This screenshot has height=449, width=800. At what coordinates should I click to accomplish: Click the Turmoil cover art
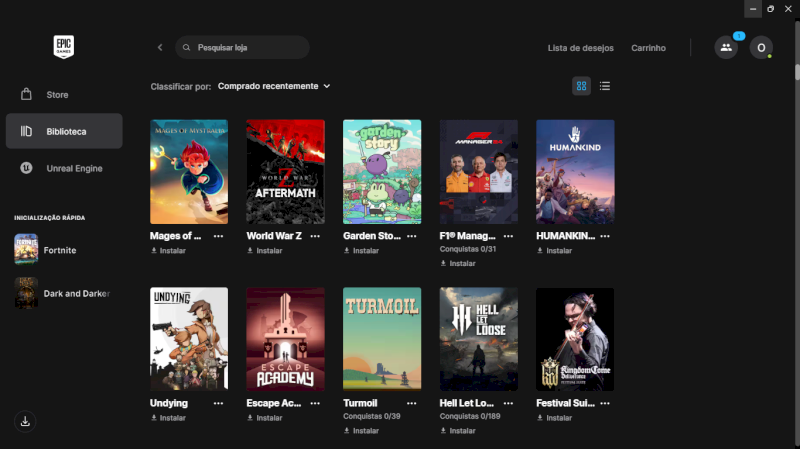pyautogui.click(x=382, y=339)
